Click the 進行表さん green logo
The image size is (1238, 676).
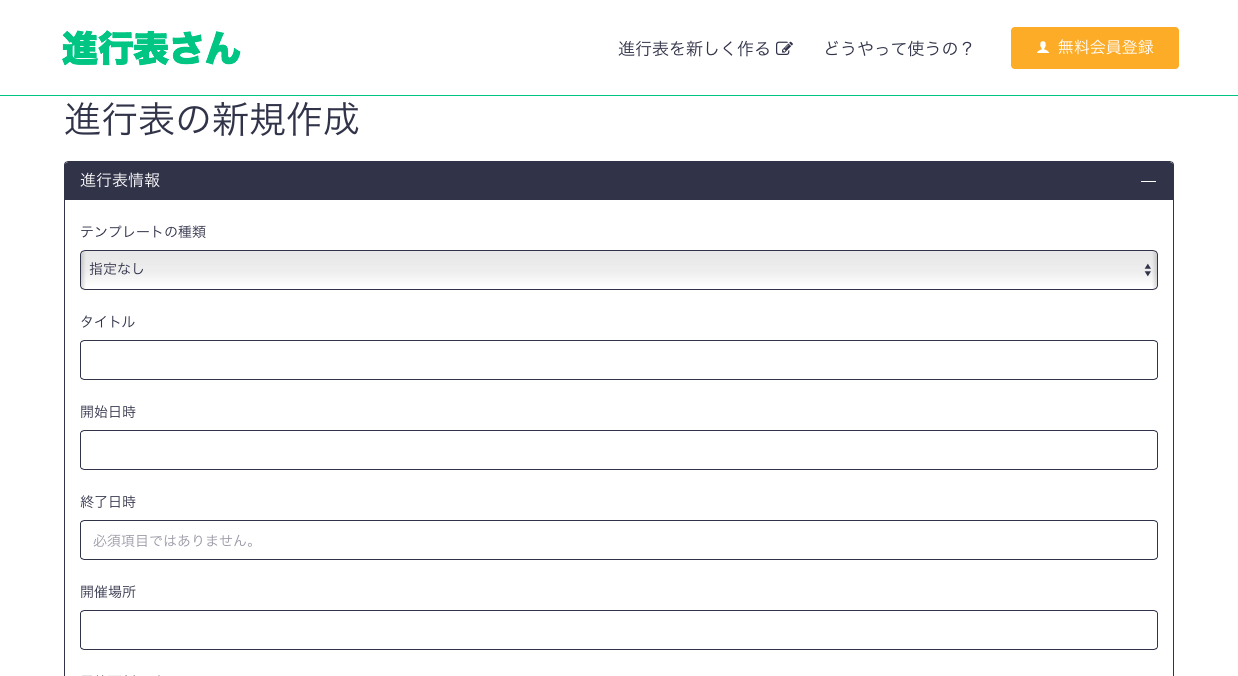pyautogui.click(x=151, y=48)
